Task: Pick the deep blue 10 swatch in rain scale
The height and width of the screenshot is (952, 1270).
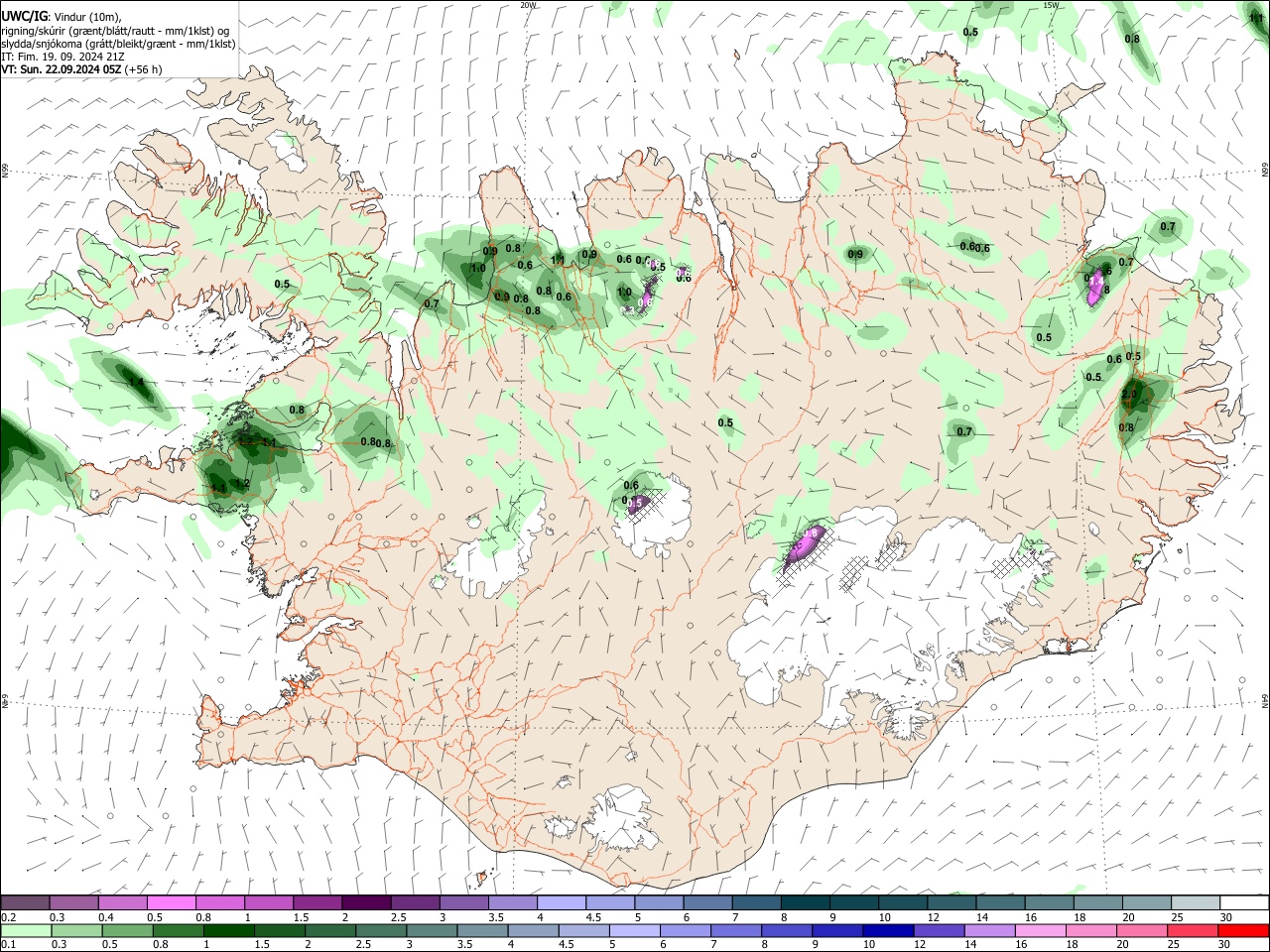Action: click(888, 930)
